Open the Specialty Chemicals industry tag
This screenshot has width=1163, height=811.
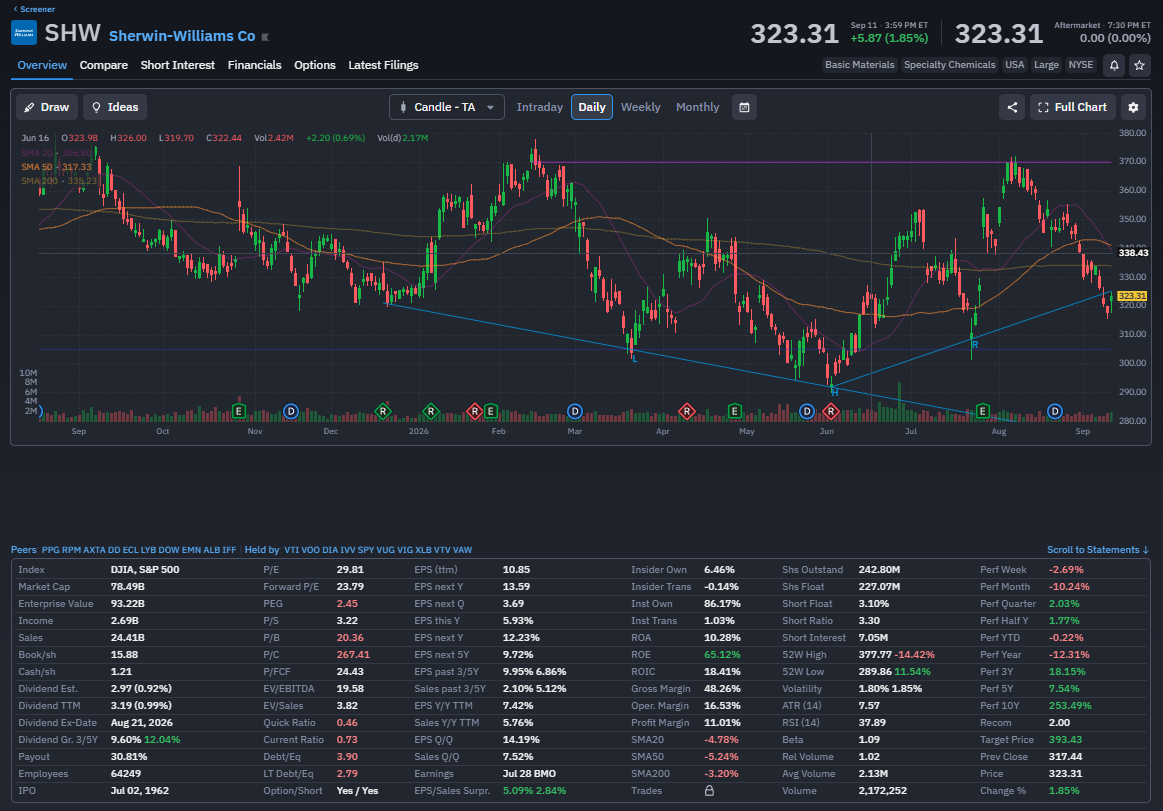click(x=949, y=65)
